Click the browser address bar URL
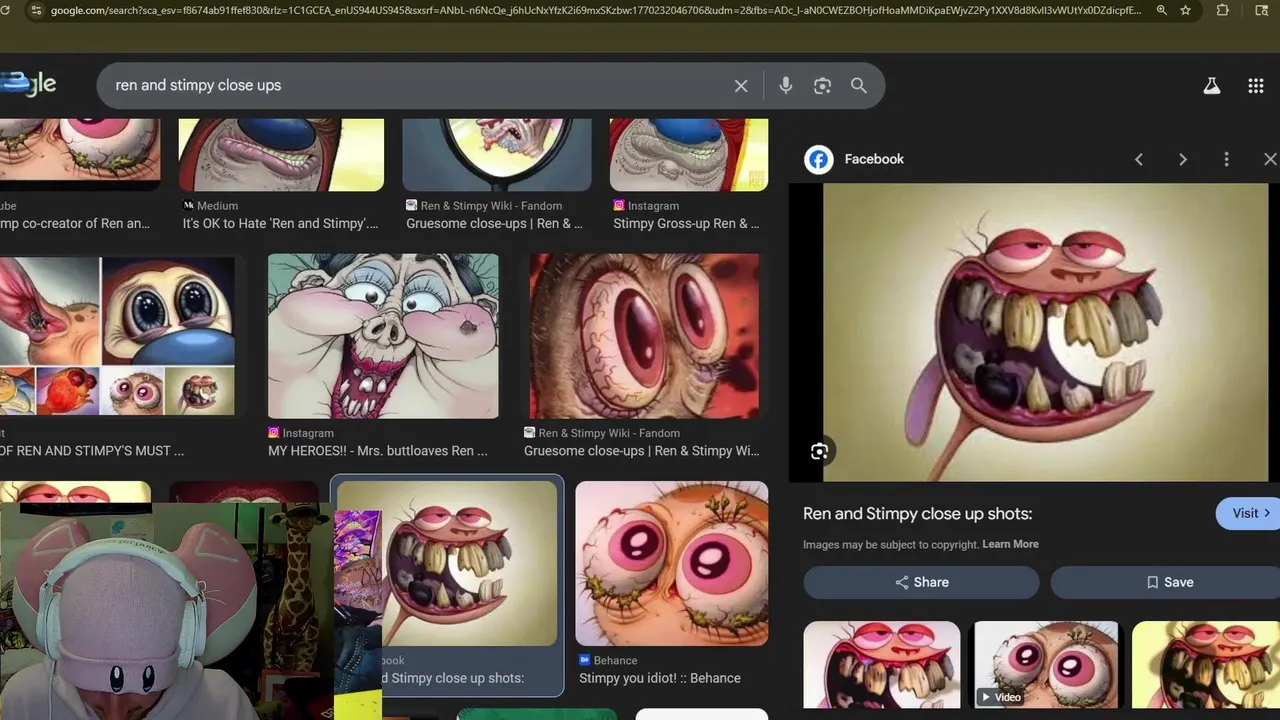 pyautogui.click(x=596, y=10)
